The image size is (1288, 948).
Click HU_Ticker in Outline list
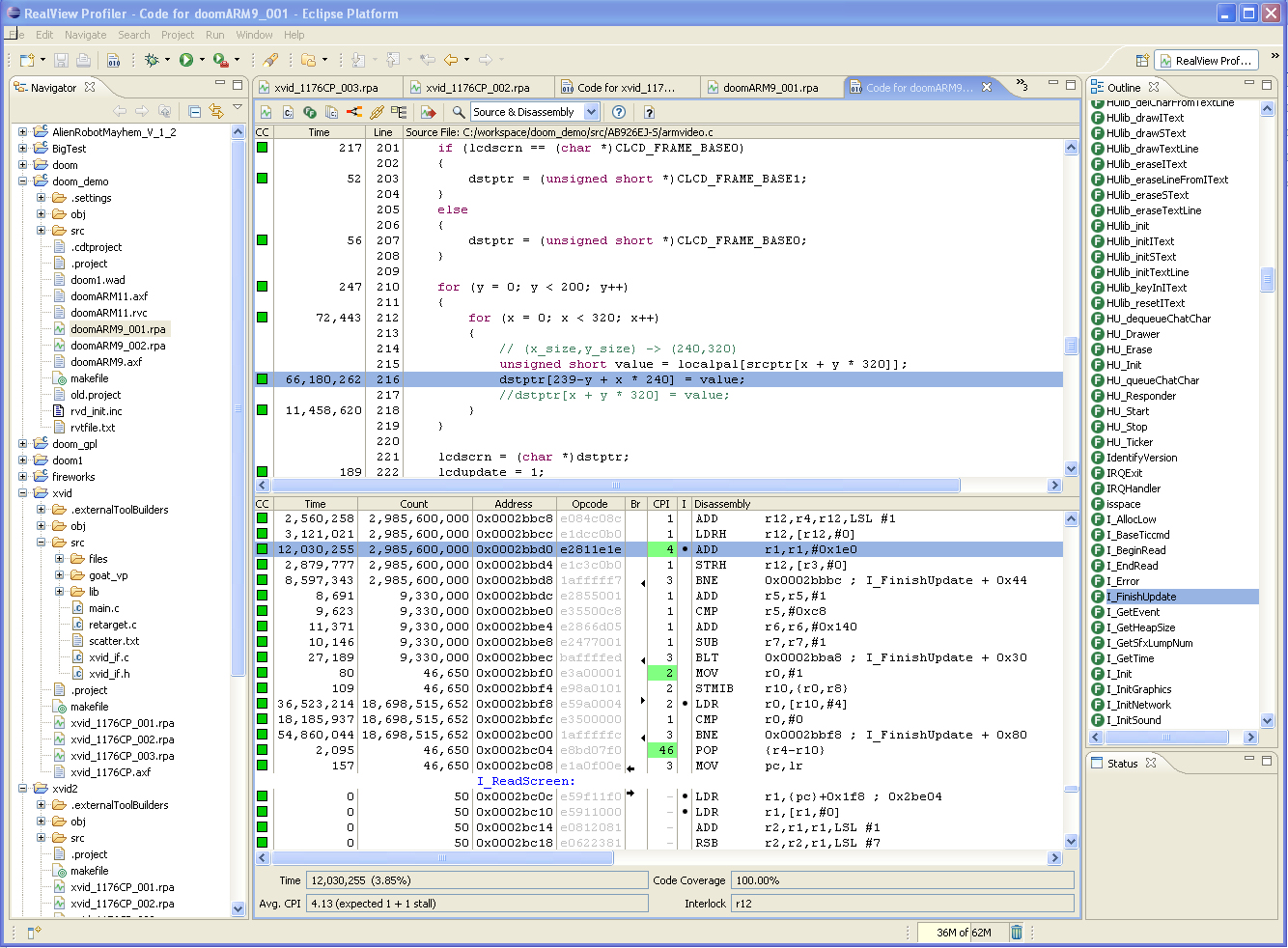1130,442
